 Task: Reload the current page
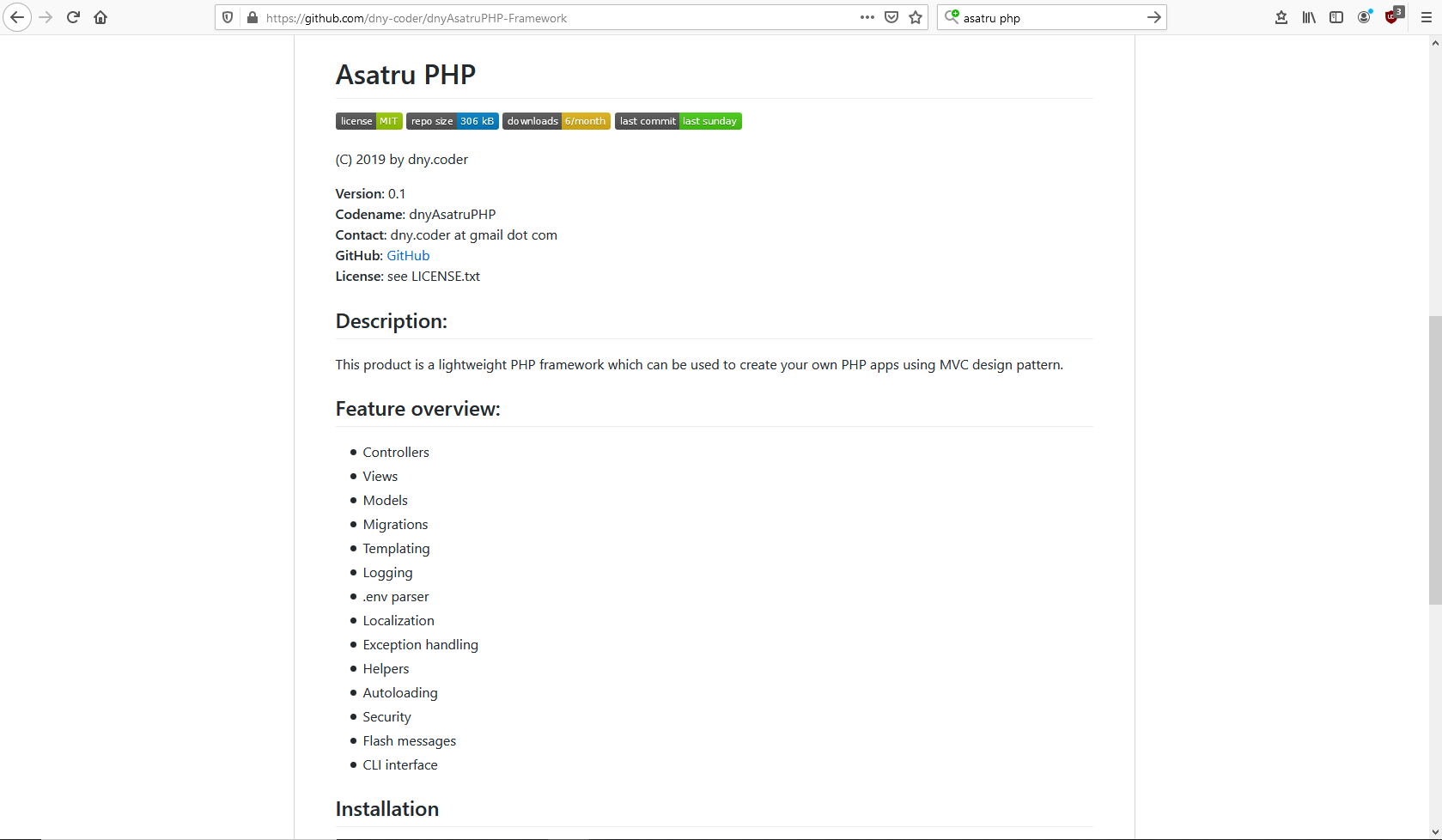tap(73, 17)
